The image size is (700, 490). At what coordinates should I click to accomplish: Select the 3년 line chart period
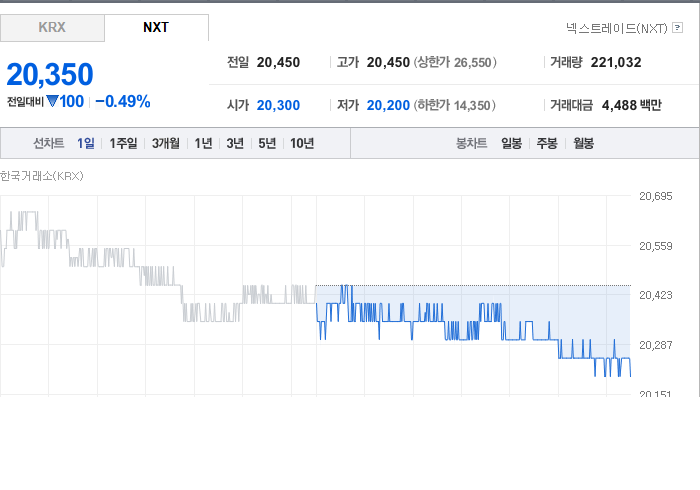(x=235, y=143)
